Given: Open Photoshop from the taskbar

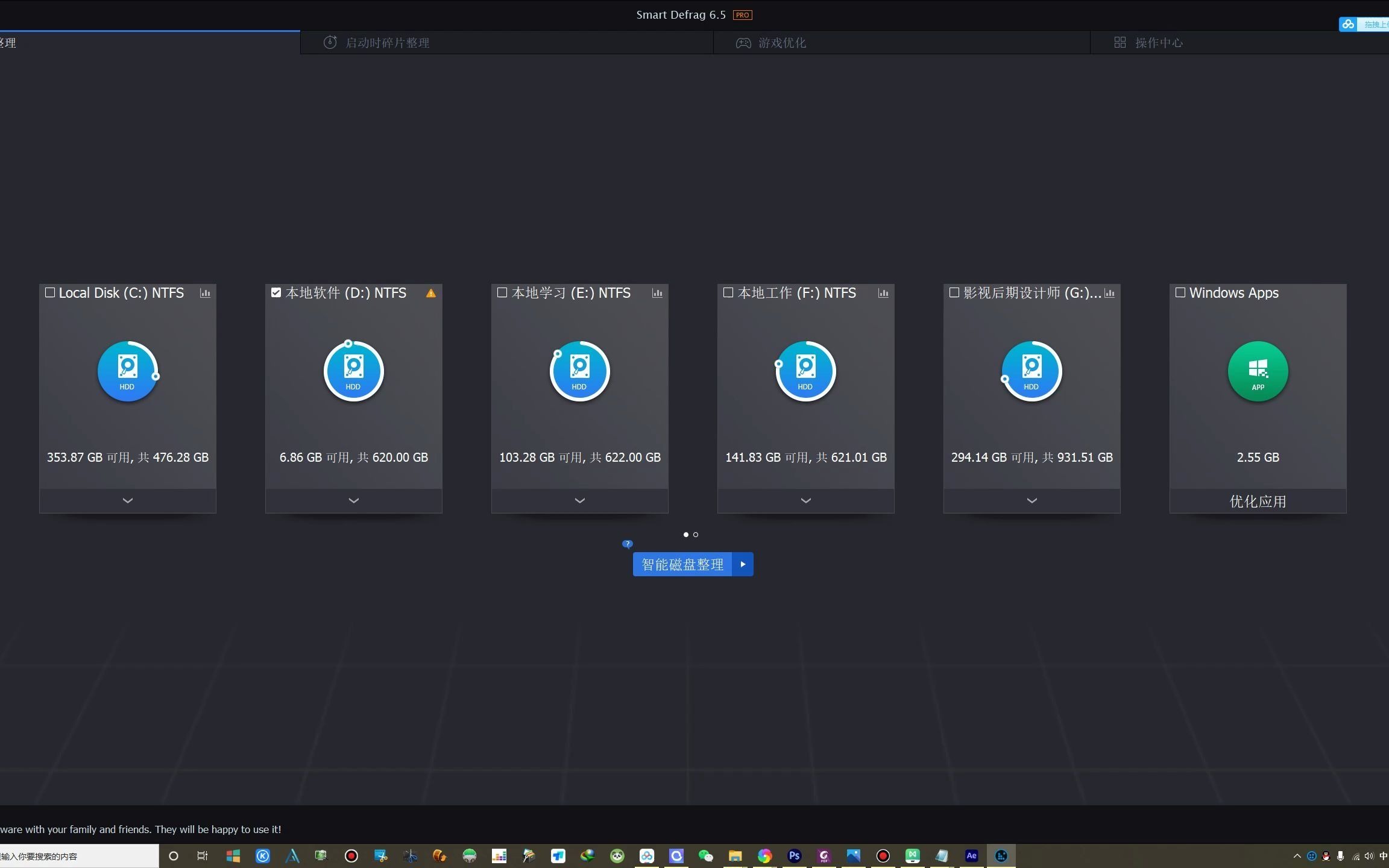Looking at the screenshot, I should coord(793,855).
